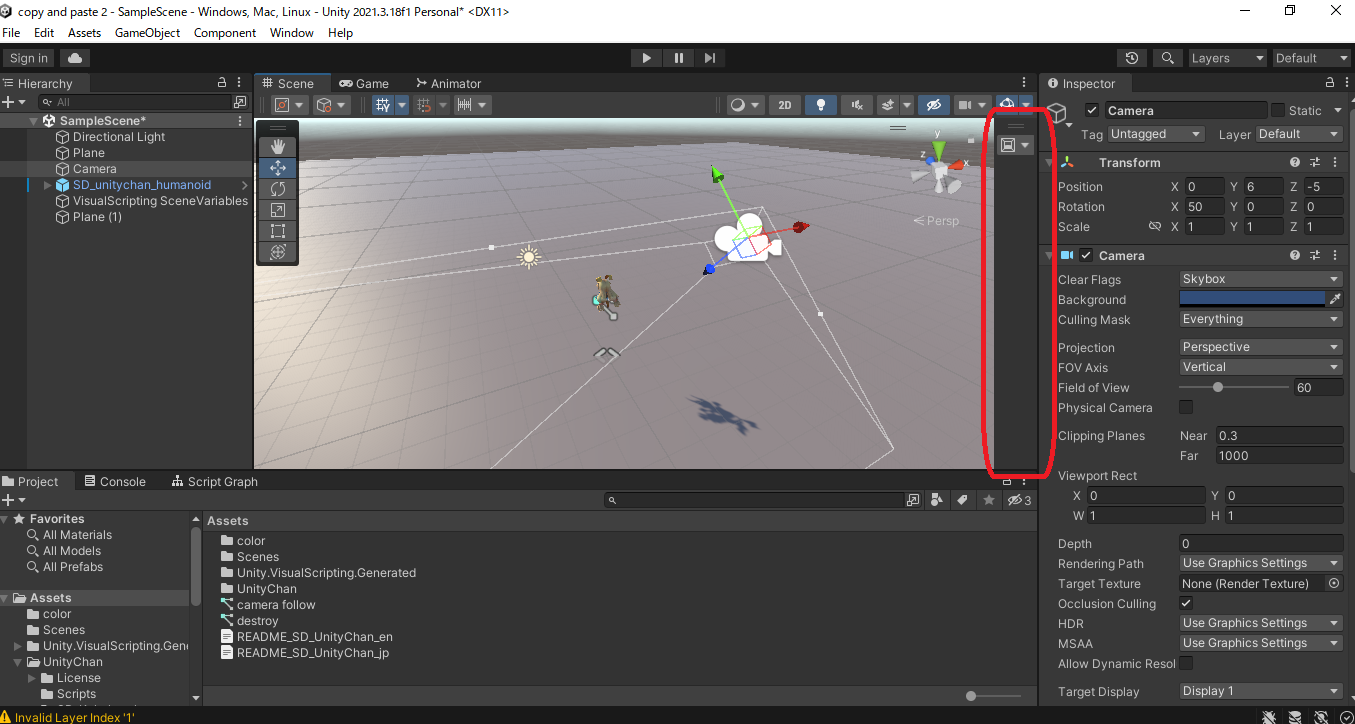The width and height of the screenshot is (1355, 724).
Task: Collapse the SD_unitychan_humanoid hierarchy item
Action: [x=45, y=184]
